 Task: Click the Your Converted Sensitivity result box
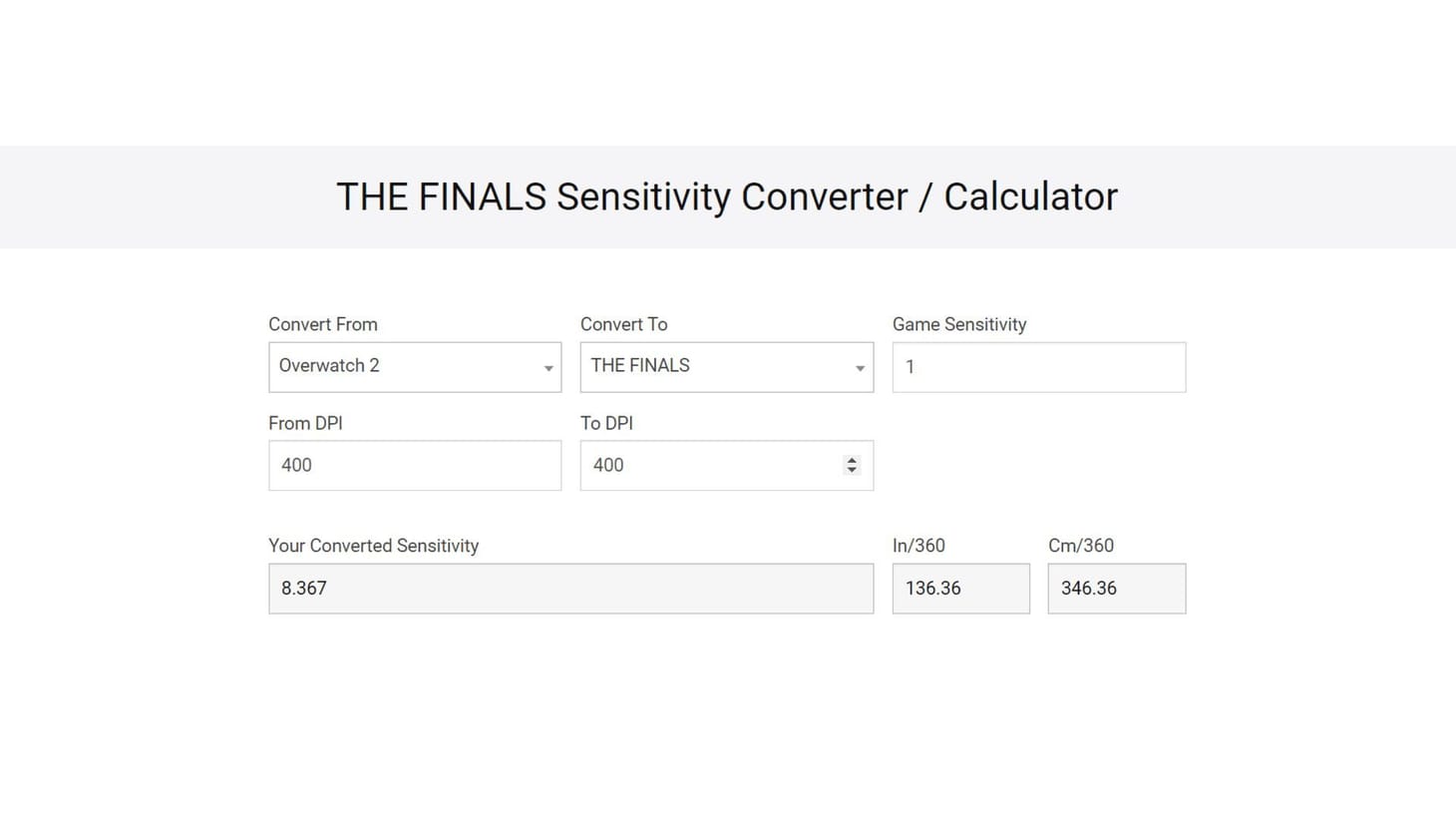[x=570, y=588]
